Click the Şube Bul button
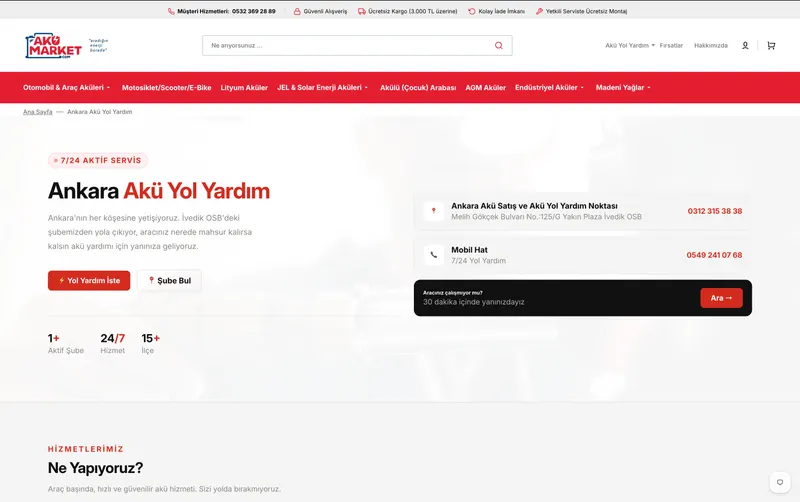The image size is (800, 502). pos(169,281)
